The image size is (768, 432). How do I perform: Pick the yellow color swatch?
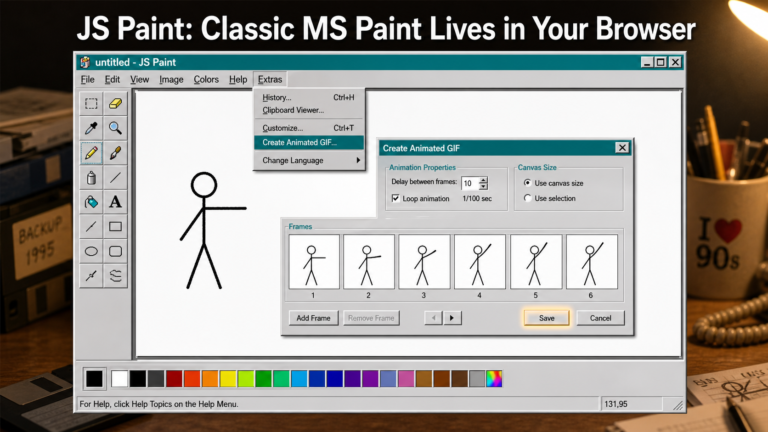click(228, 379)
